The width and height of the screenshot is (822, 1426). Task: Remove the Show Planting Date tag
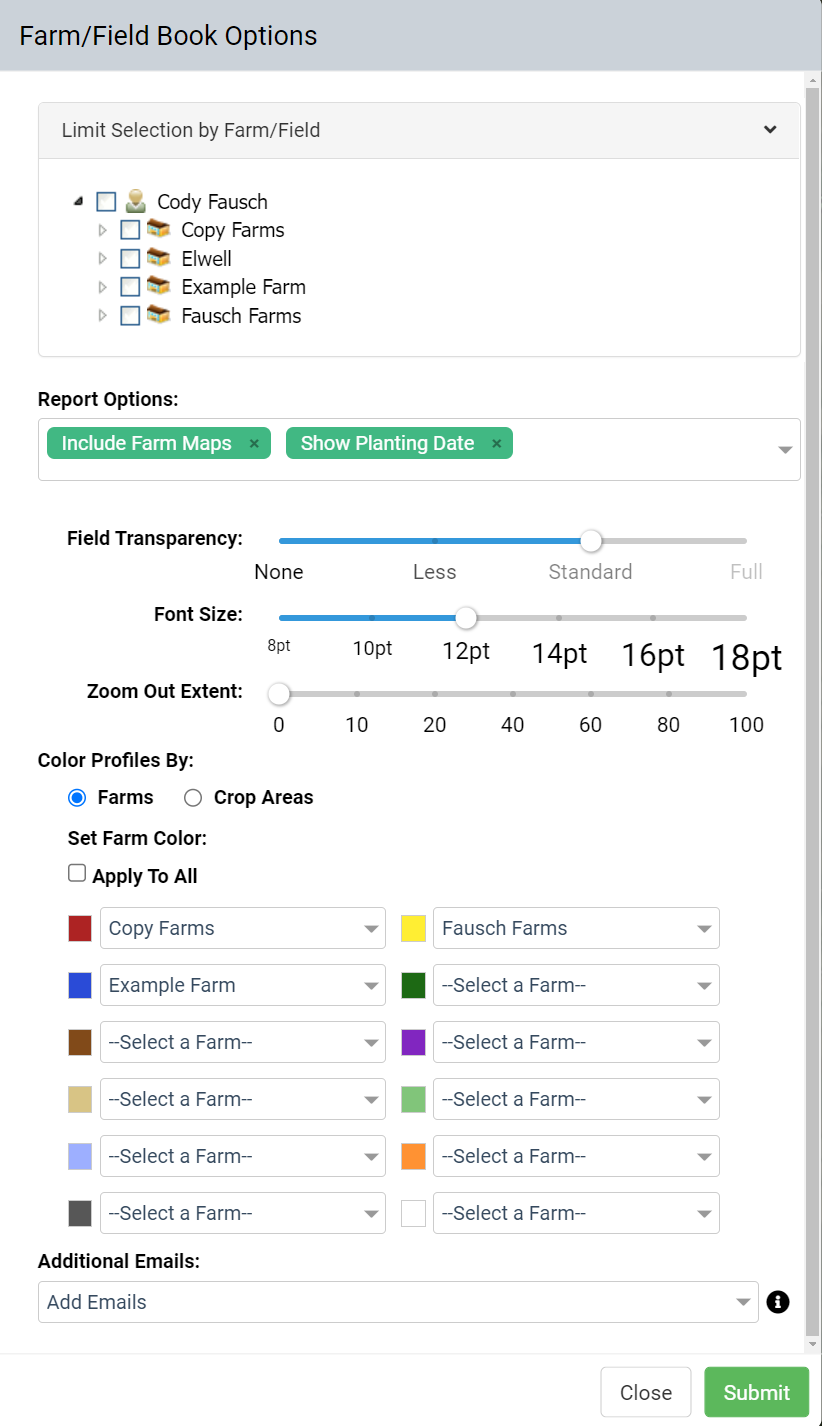496,443
